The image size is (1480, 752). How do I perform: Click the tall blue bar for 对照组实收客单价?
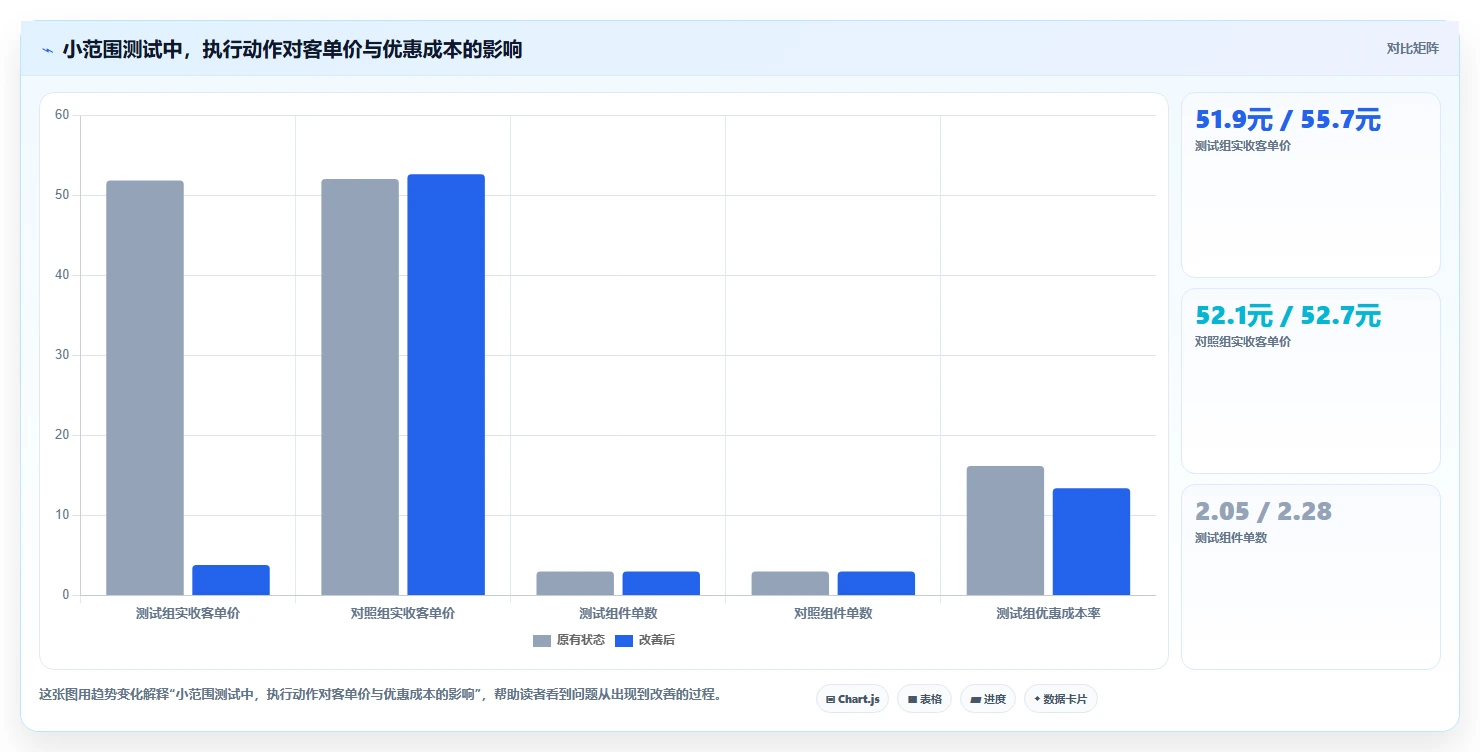[446, 385]
